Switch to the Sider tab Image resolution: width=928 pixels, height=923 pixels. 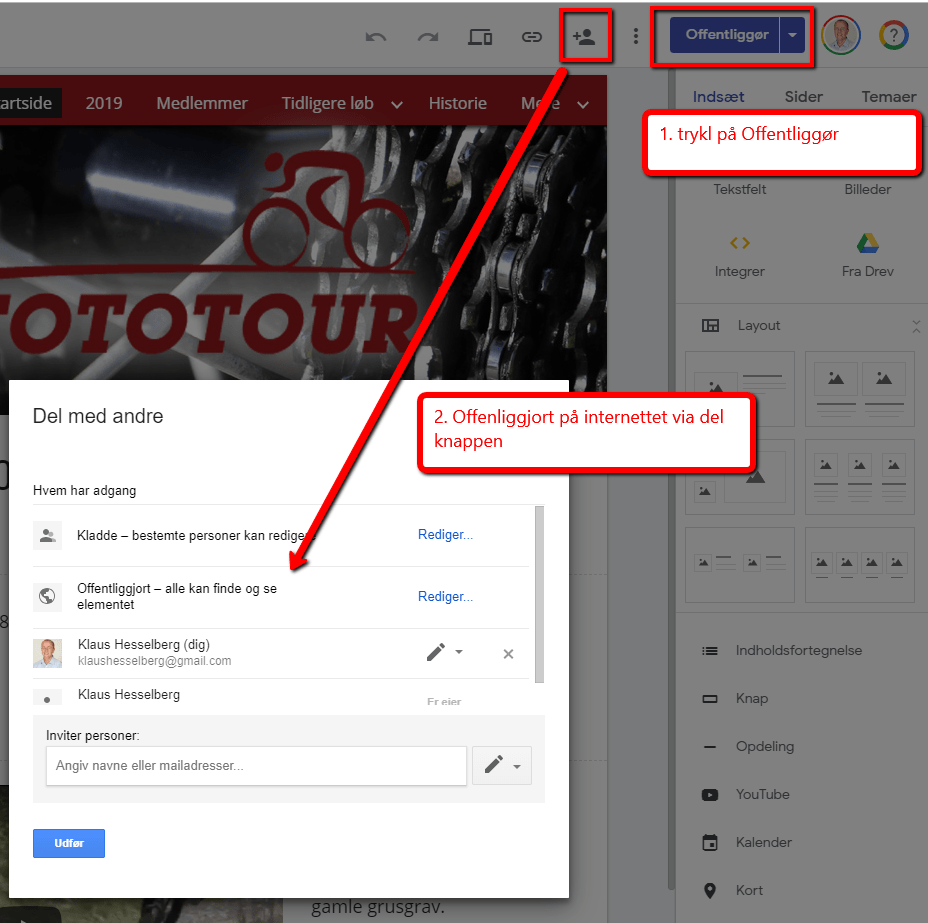803,96
